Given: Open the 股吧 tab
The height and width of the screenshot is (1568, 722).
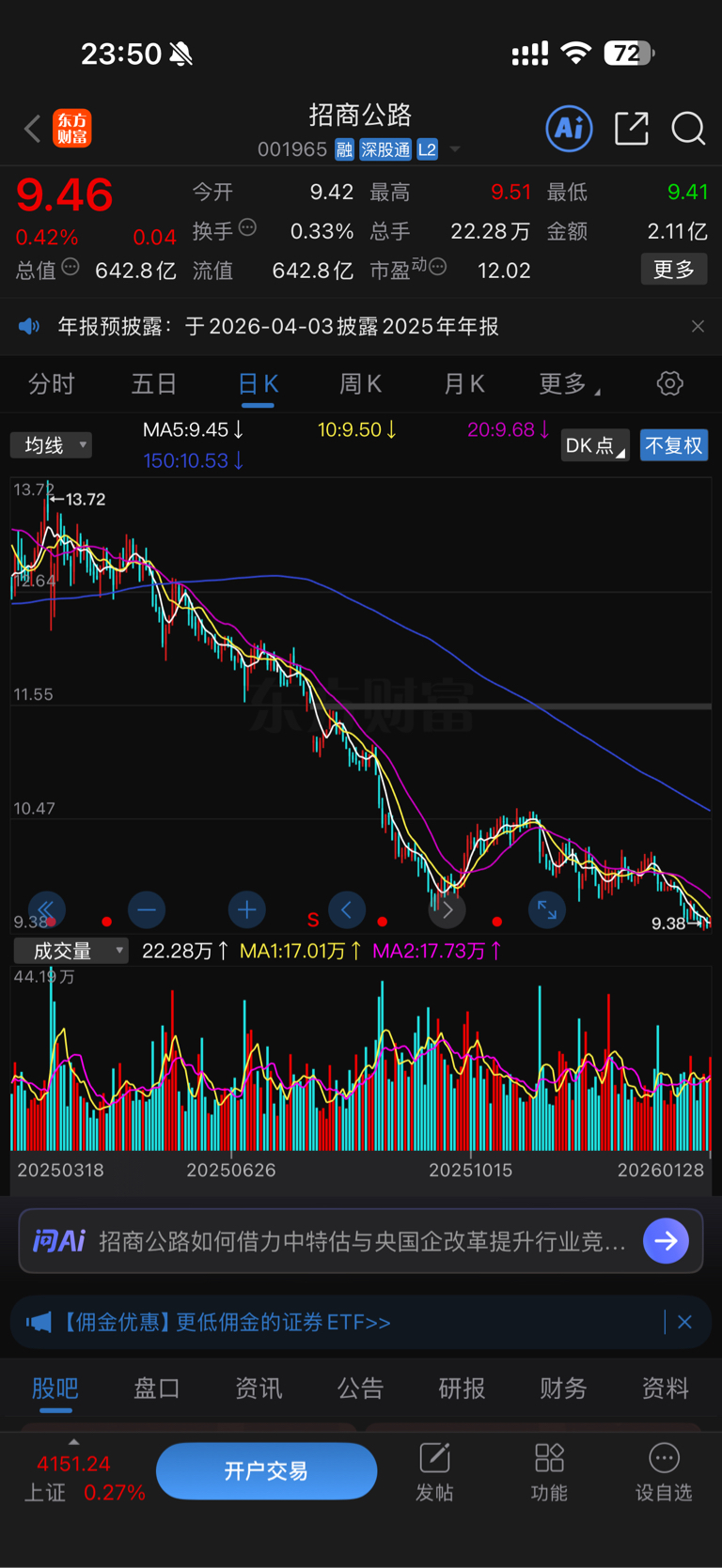Looking at the screenshot, I should [55, 1389].
